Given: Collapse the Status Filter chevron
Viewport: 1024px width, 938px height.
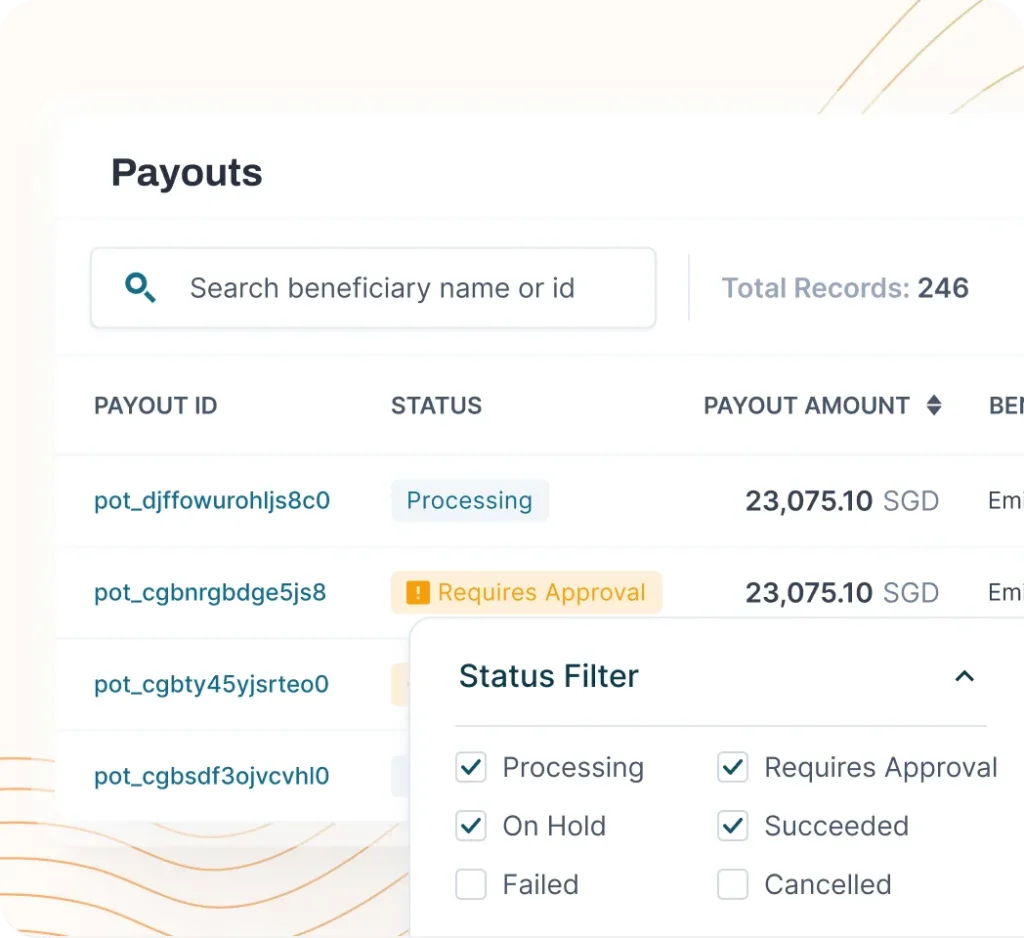Looking at the screenshot, I should click(964, 676).
